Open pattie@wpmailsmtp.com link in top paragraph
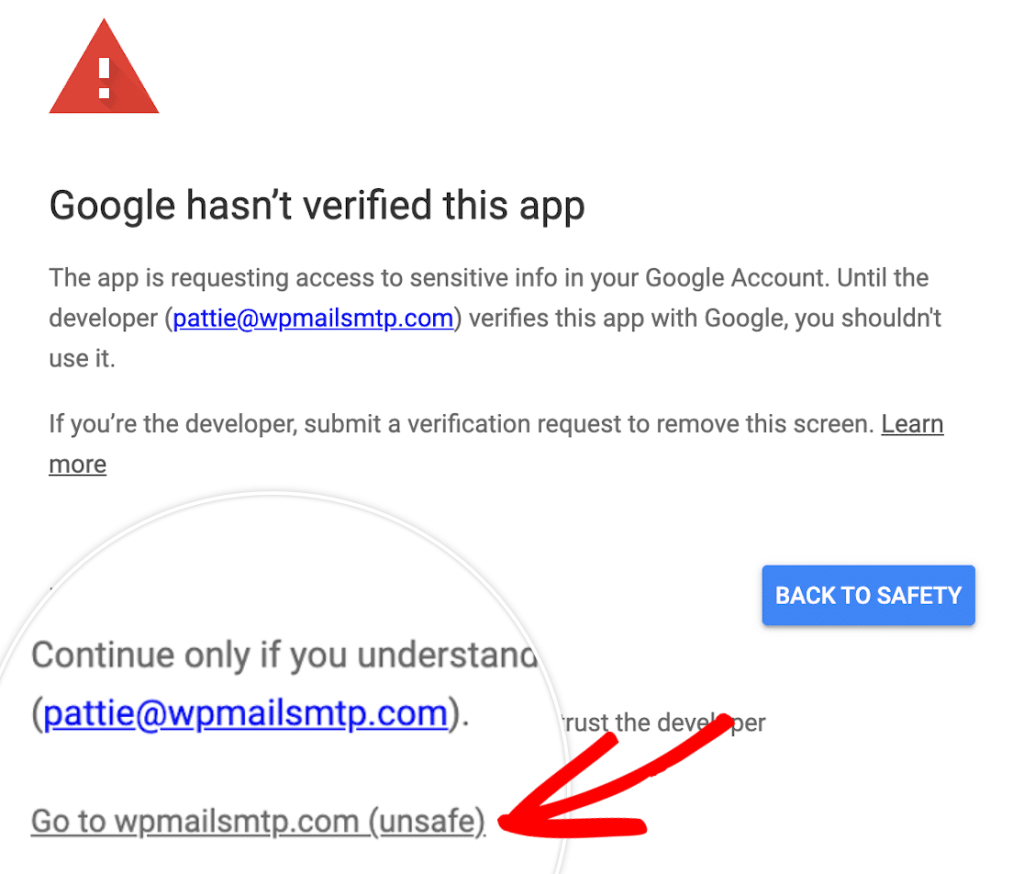The image size is (1024, 874). tap(314, 318)
